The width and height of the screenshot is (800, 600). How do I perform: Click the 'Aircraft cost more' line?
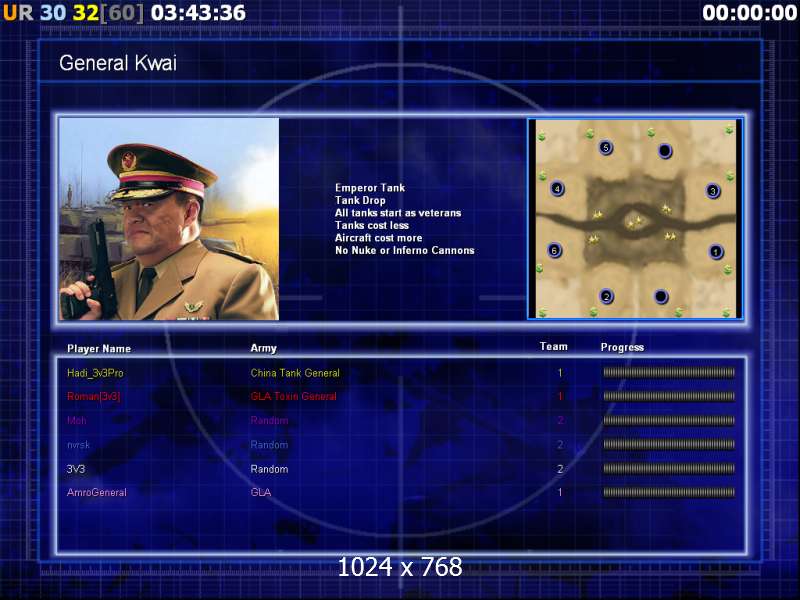tap(379, 238)
